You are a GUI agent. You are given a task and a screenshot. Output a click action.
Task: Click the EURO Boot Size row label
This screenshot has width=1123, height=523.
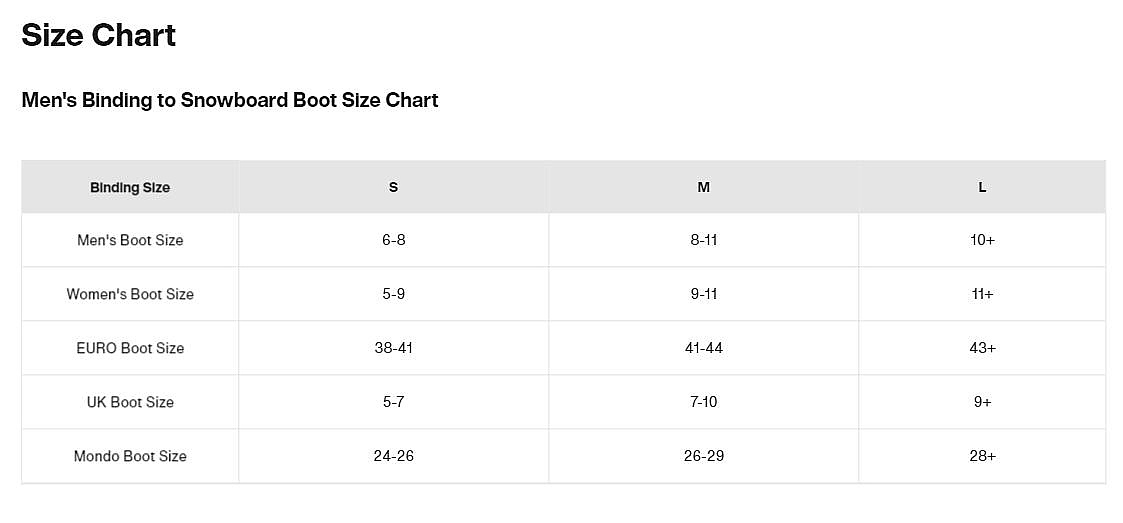[130, 348]
